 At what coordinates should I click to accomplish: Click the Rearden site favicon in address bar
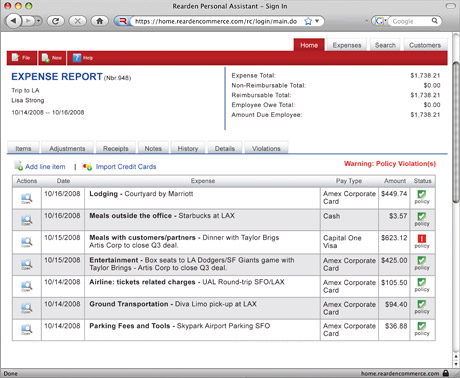click(123, 21)
